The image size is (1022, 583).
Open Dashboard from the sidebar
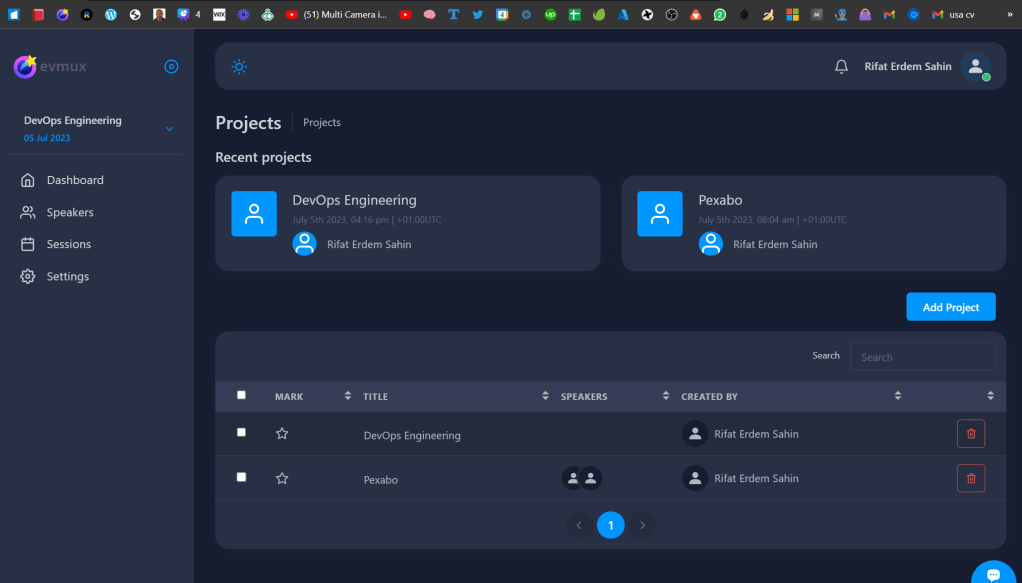pyautogui.click(x=75, y=180)
